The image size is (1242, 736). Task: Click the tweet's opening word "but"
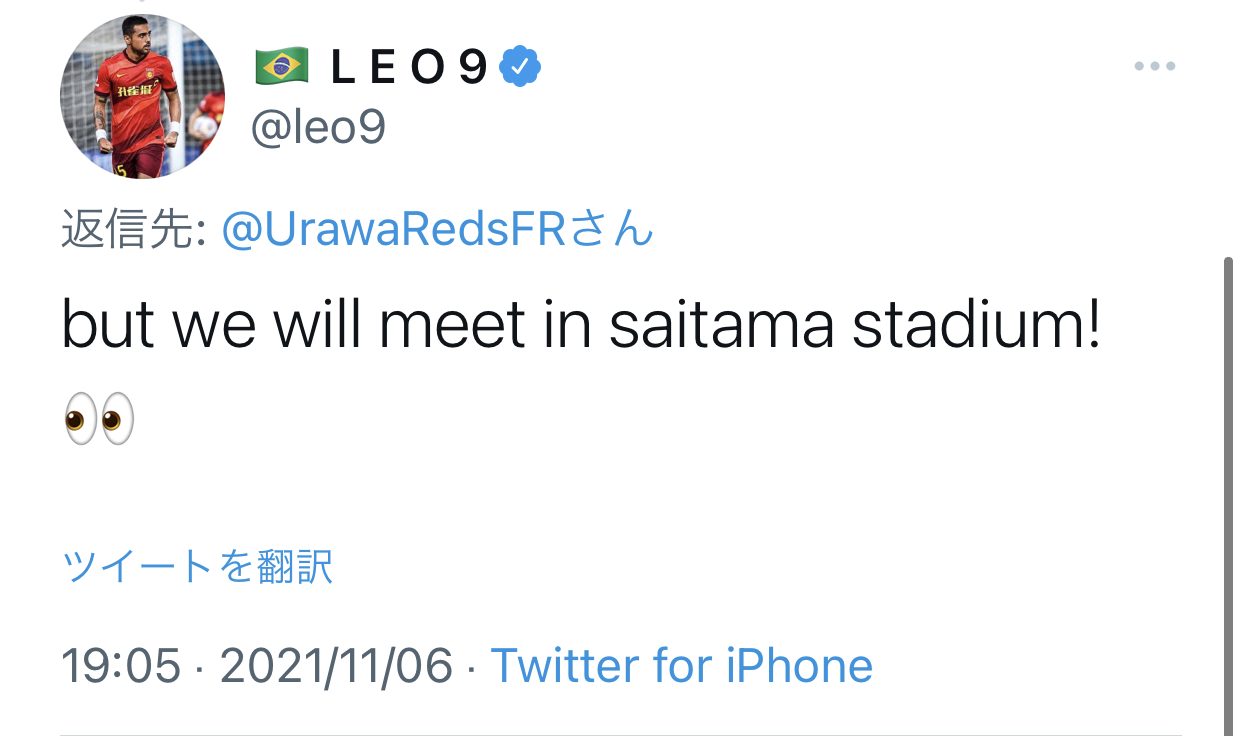(x=110, y=327)
